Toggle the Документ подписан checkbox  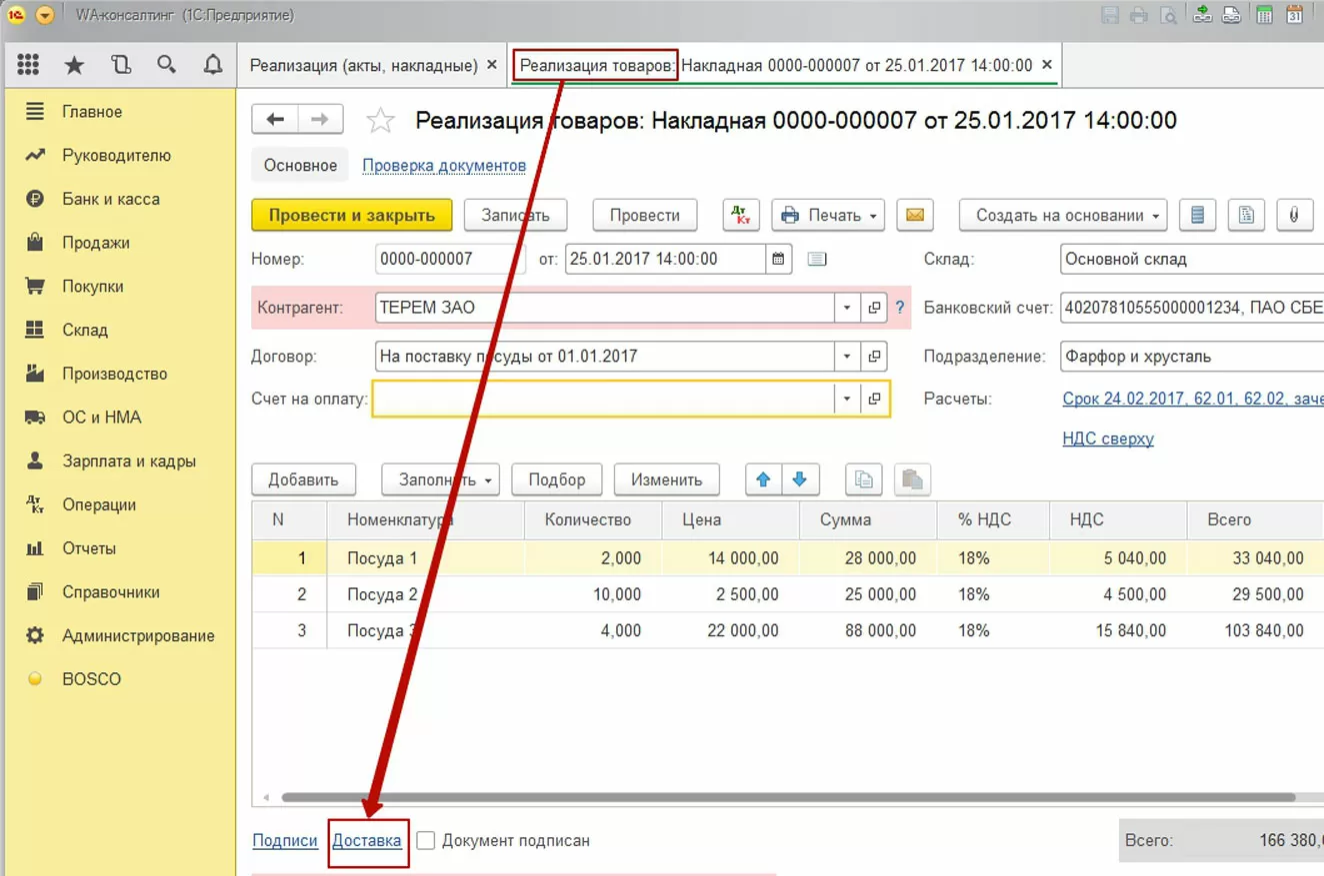point(426,840)
